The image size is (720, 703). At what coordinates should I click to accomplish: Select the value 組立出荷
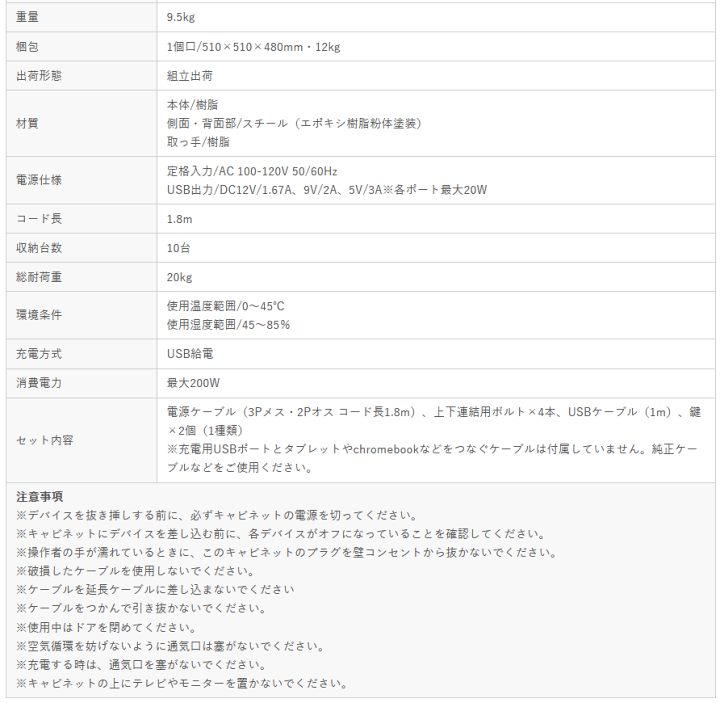pyautogui.click(x=190, y=76)
